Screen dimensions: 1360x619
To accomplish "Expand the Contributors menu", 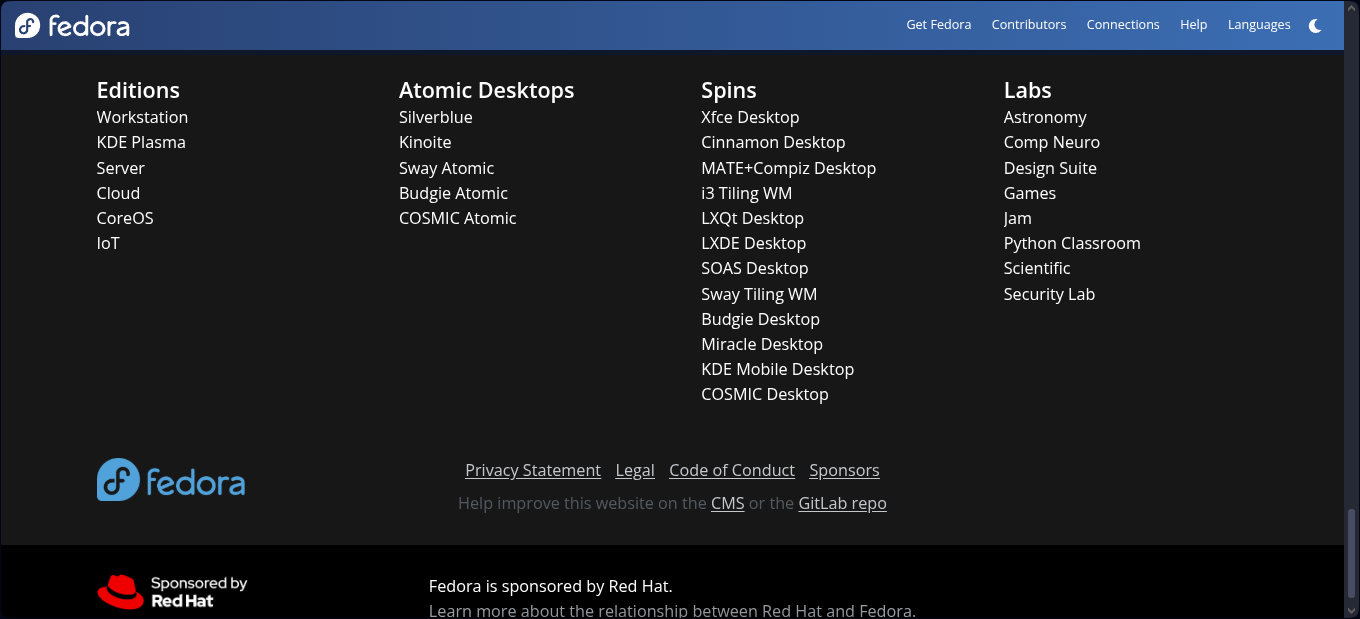I will coord(1028,25).
